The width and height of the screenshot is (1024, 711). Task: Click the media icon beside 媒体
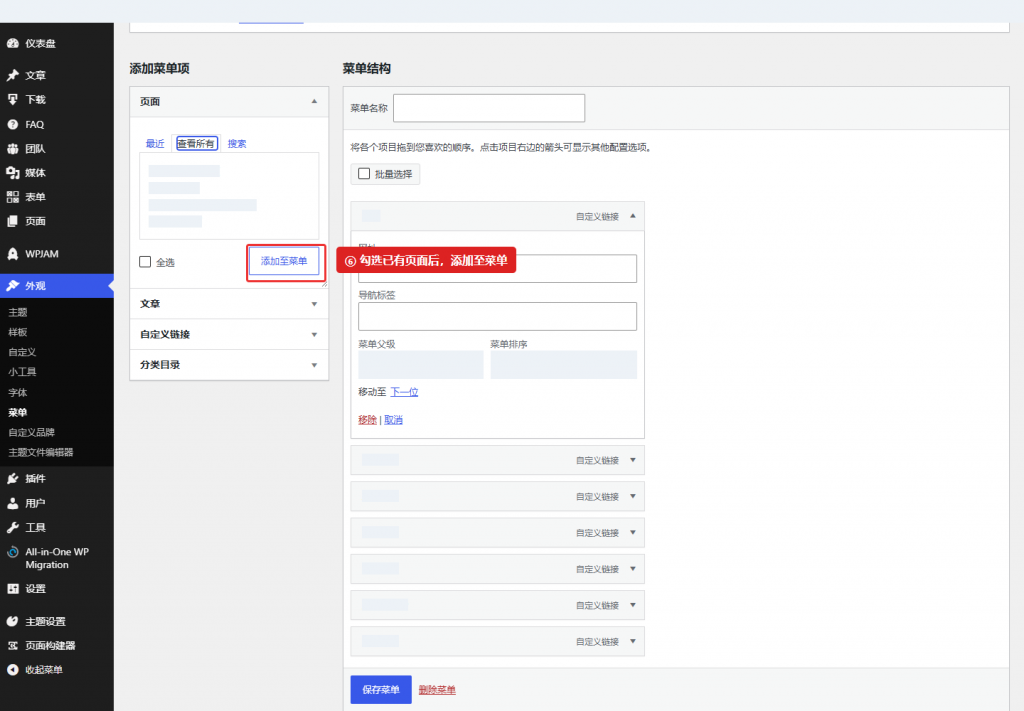12,172
